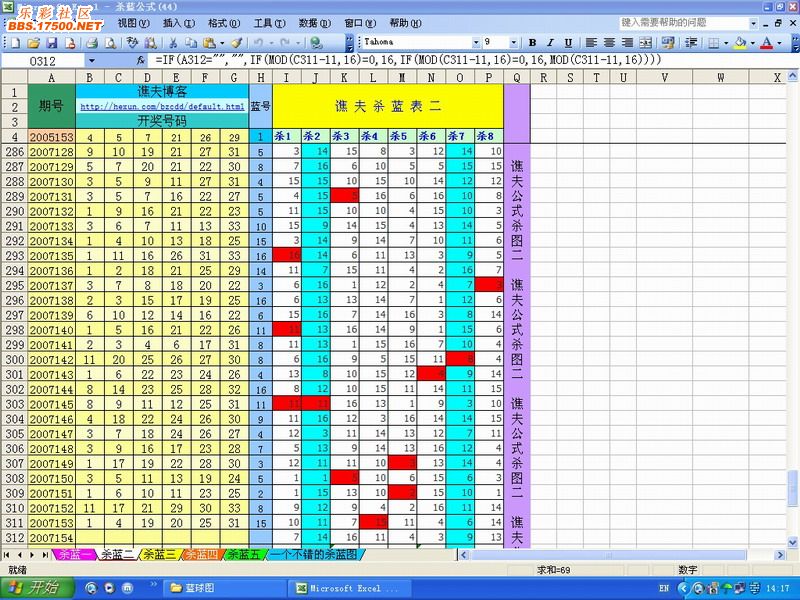Apply the fill color paint bucket
Screen dimensions: 800x600
point(740,43)
